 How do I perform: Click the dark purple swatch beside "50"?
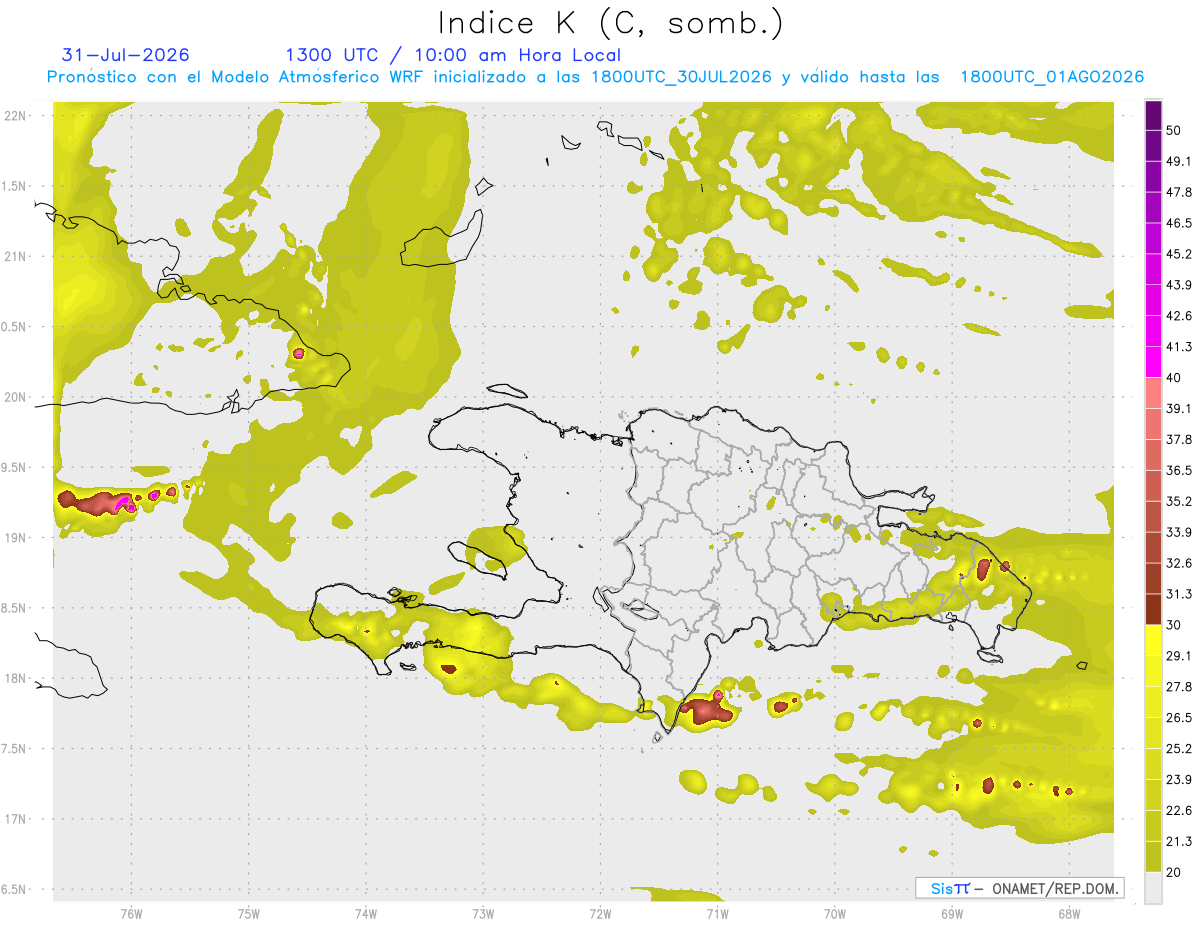click(1153, 115)
